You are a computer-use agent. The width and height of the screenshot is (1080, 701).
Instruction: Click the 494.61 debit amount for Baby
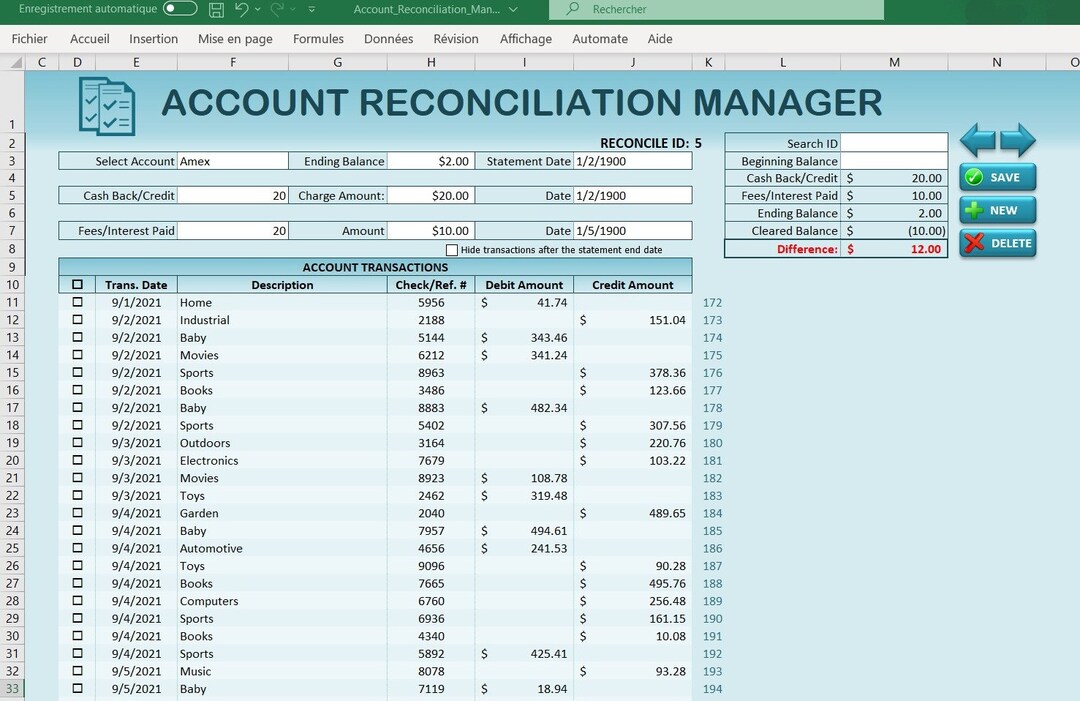click(x=524, y=531)
